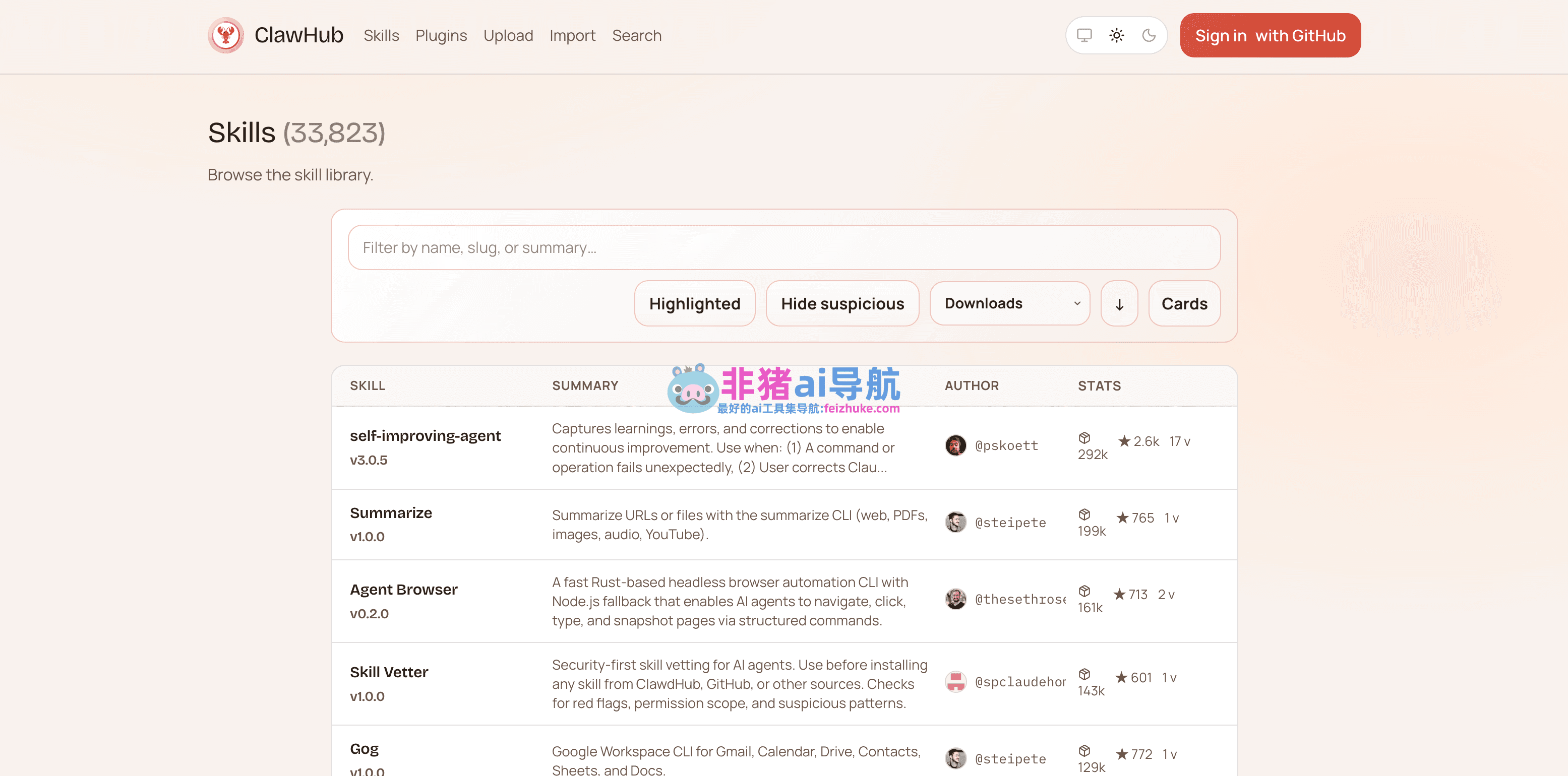The height and width of the screenshot is (776, 1568).
Task: Visit the @thesethrose author profile
Action: (x=1020, y=599)
